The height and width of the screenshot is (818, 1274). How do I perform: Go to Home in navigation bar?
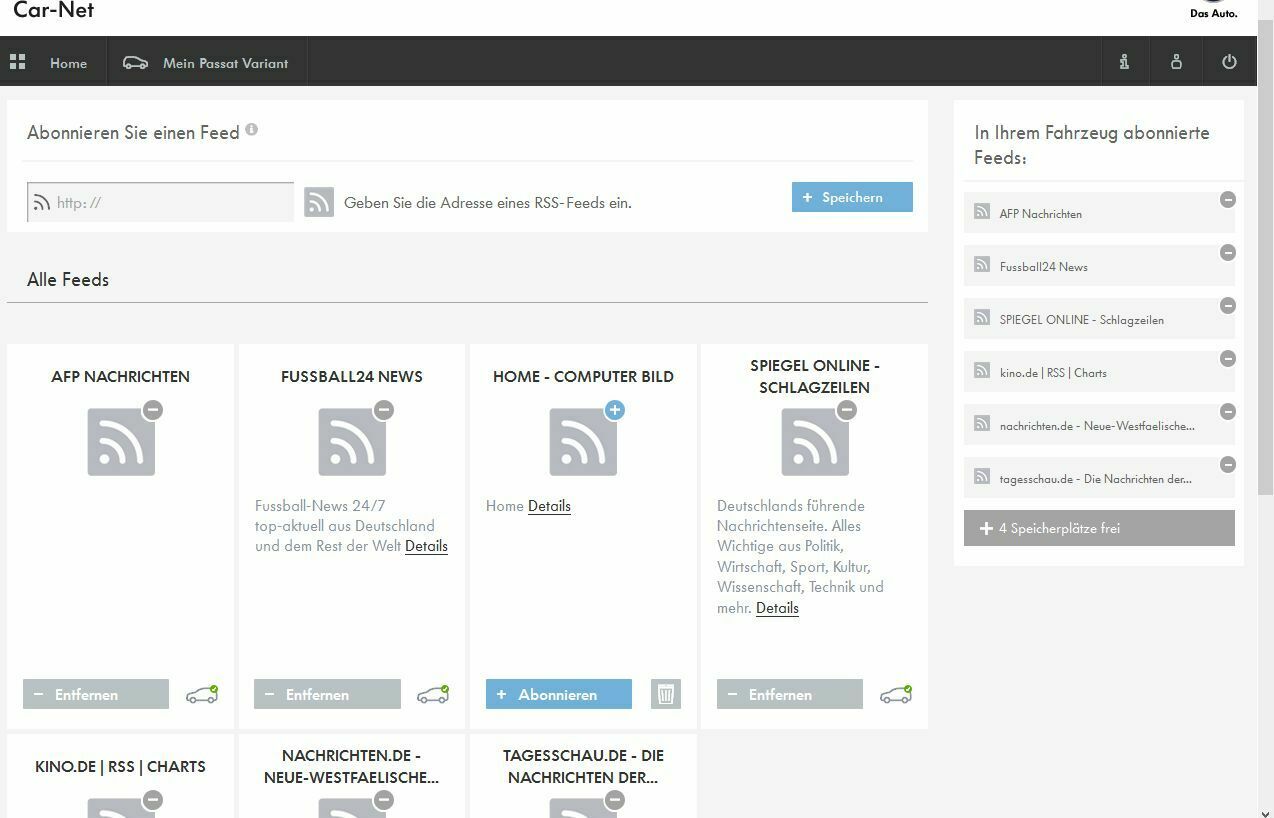[x=68, y=63]
